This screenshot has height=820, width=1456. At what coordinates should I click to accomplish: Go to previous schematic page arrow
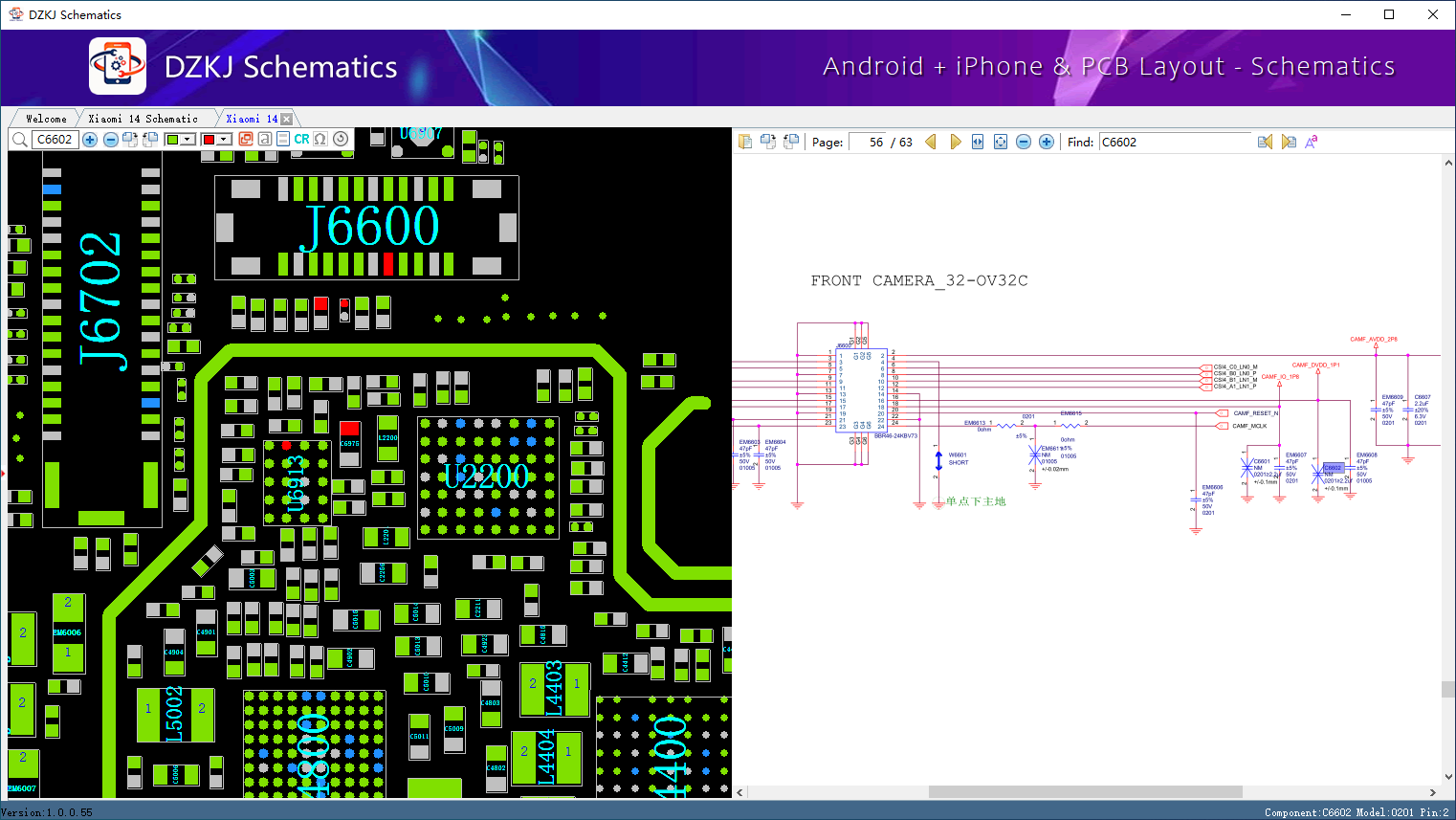[x=931, y=142]
